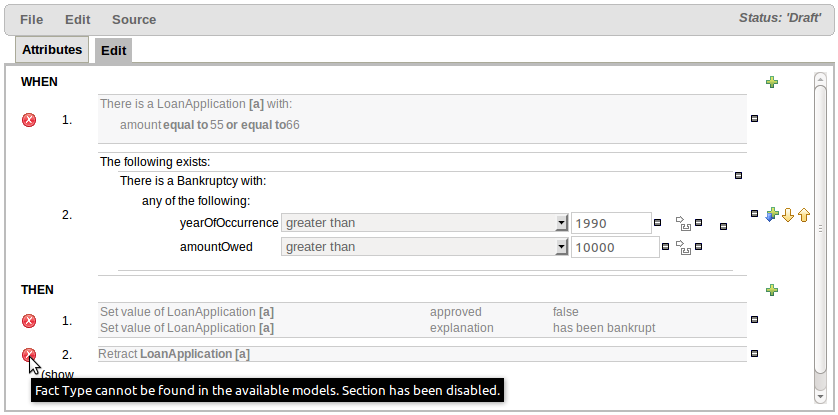Add a new WHEN condition
The image size is (838, 415).
tap(771, 81)
